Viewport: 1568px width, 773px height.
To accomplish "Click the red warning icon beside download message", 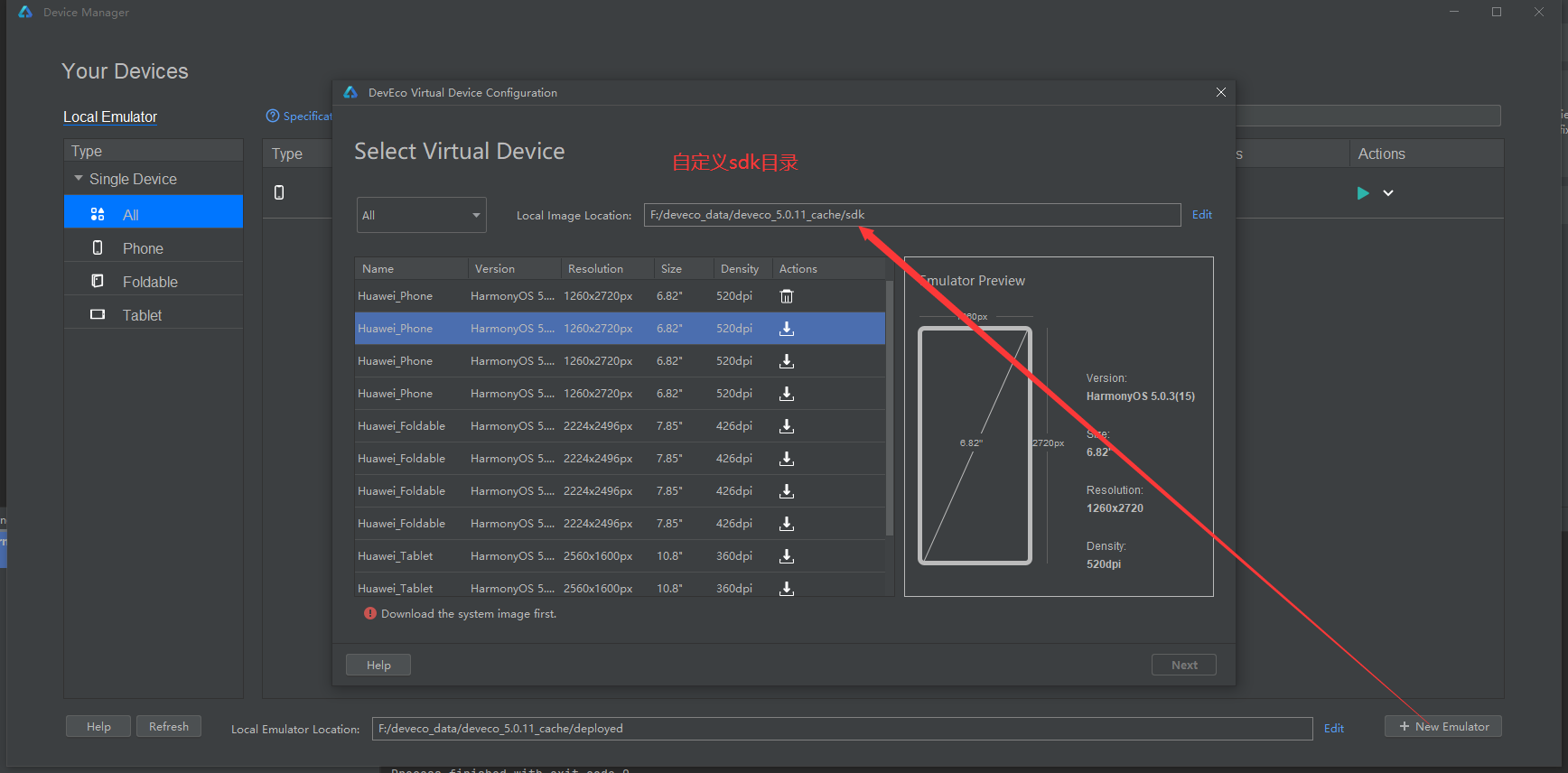I will click(x=370, y=613).
